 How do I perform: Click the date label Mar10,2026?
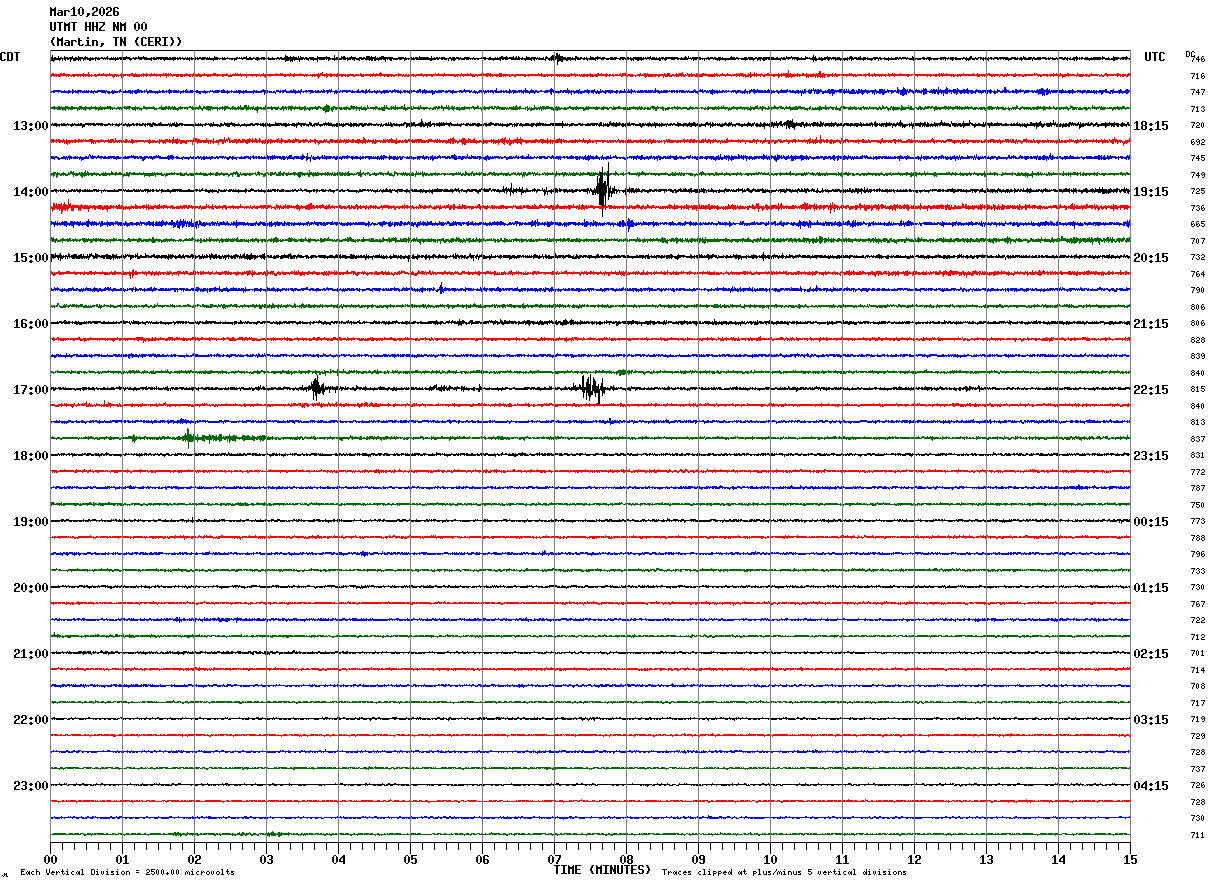coord(84,12)
